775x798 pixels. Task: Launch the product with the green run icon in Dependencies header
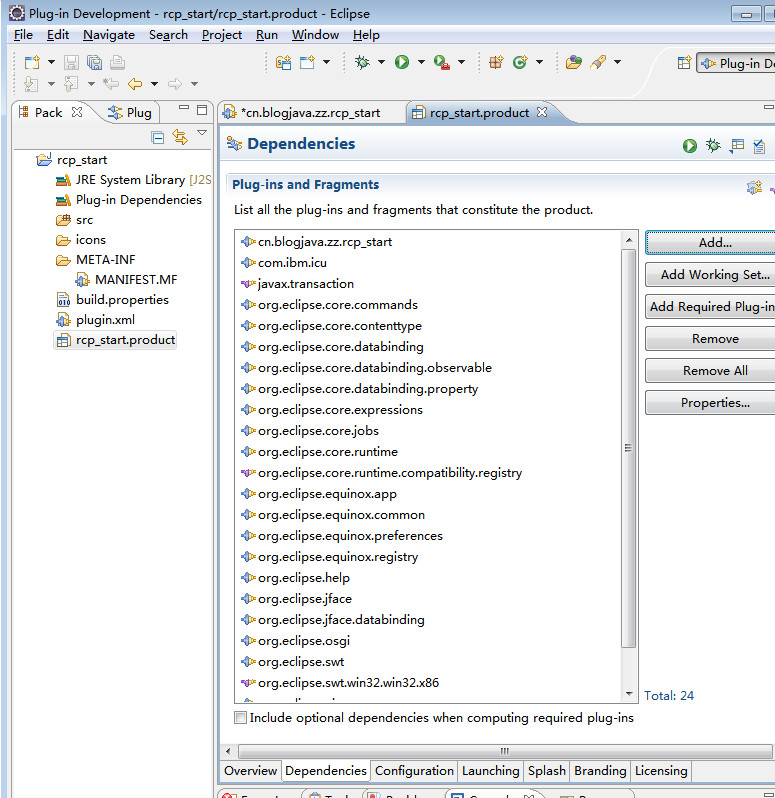(690, 146)
